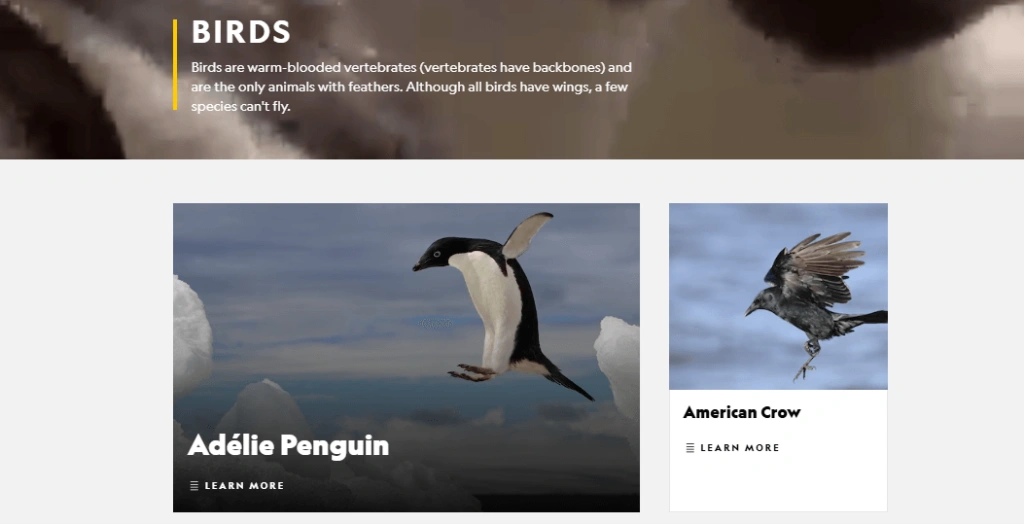This screenshot has width=1024, height=524.
Task: Click the BIRDS page heading
Action: (x=241, y=32)
